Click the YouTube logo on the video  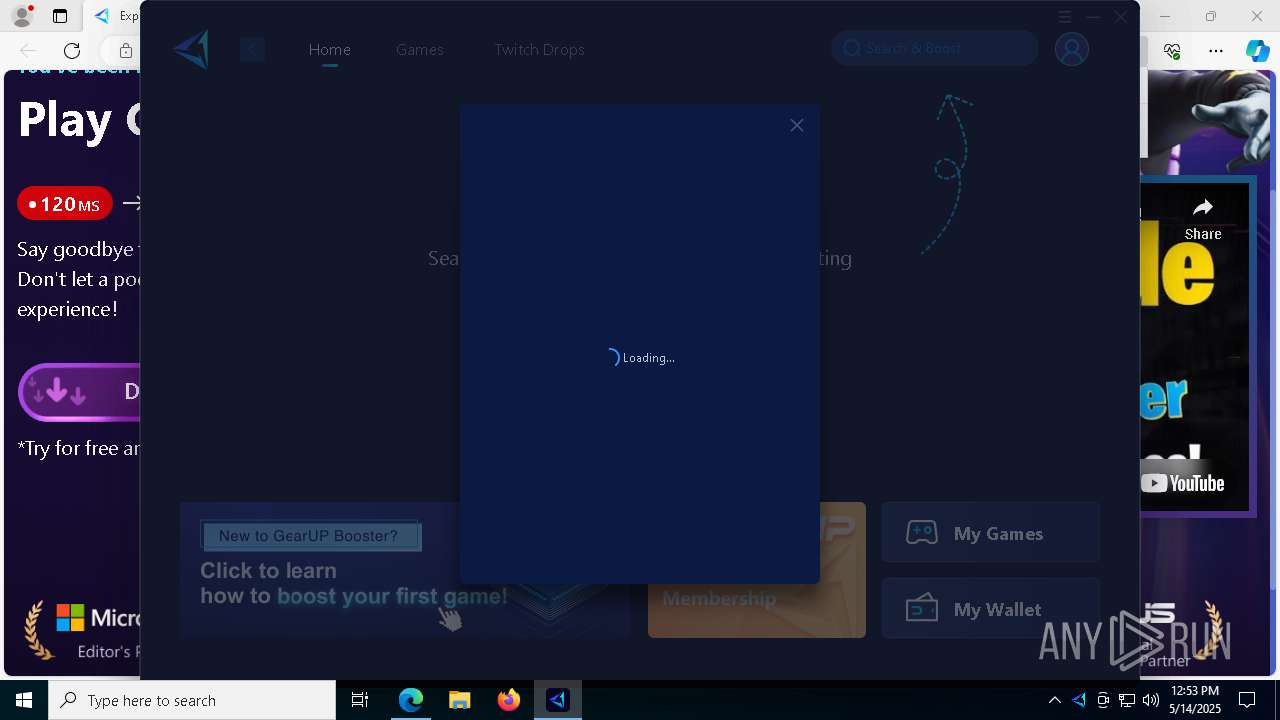1183,484
